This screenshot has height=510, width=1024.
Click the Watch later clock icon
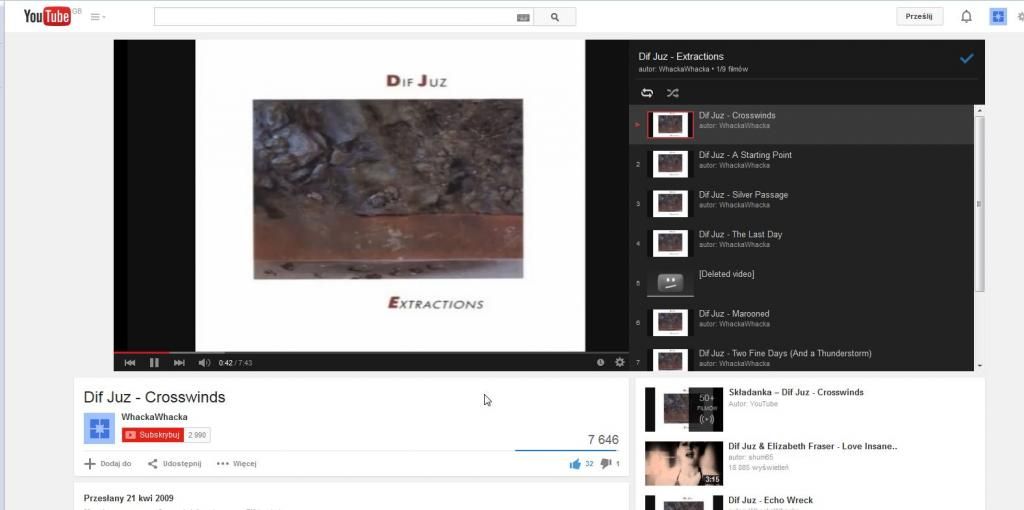(600, 362)
